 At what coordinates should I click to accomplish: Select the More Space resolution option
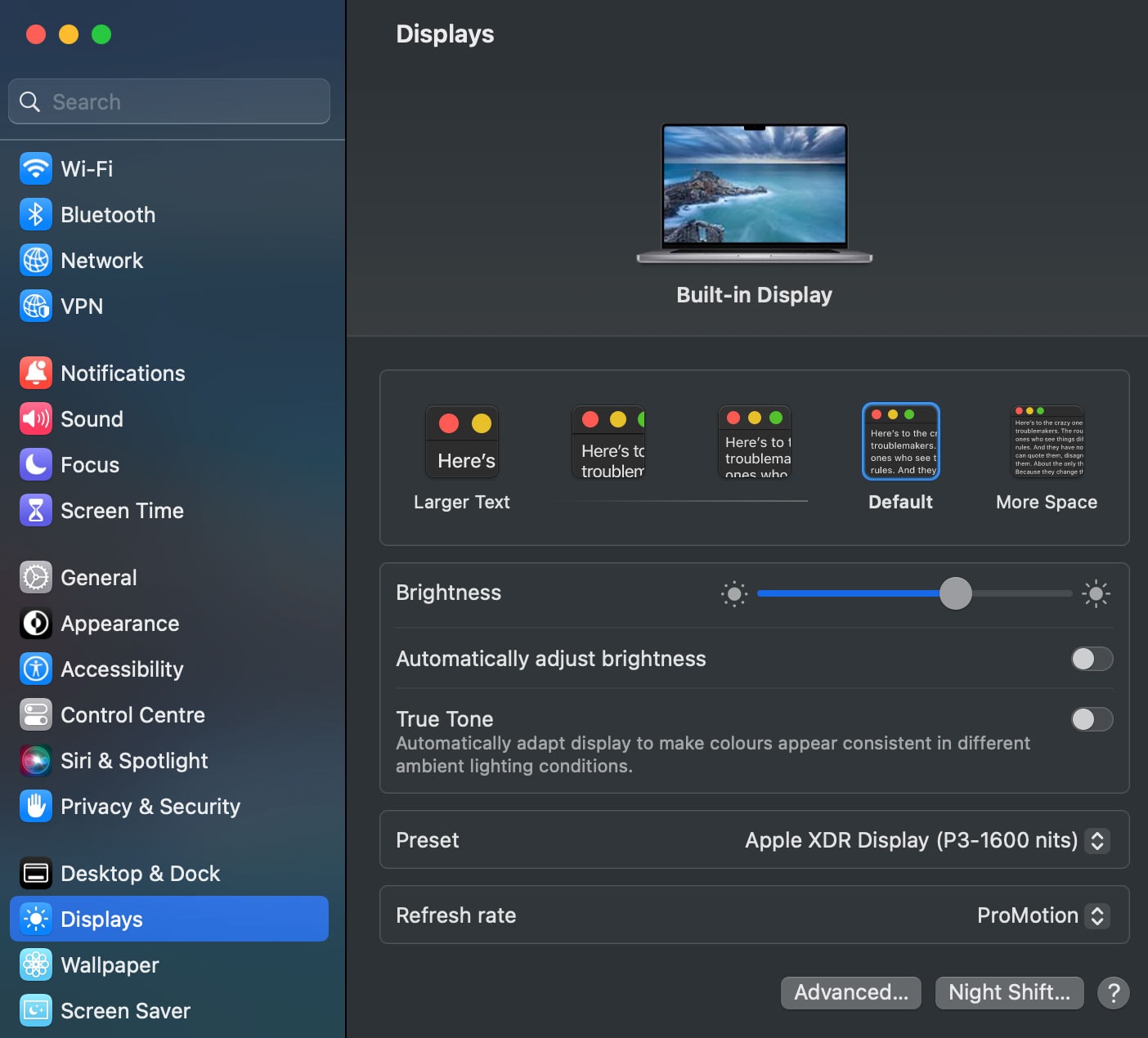1047,442
